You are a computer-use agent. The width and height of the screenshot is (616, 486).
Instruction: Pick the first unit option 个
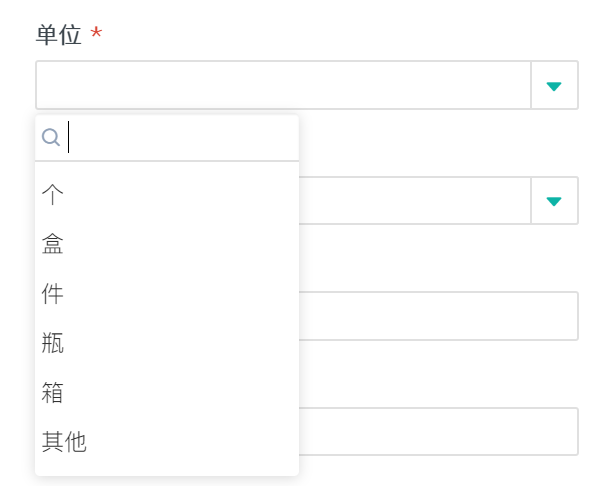point(54,194)
